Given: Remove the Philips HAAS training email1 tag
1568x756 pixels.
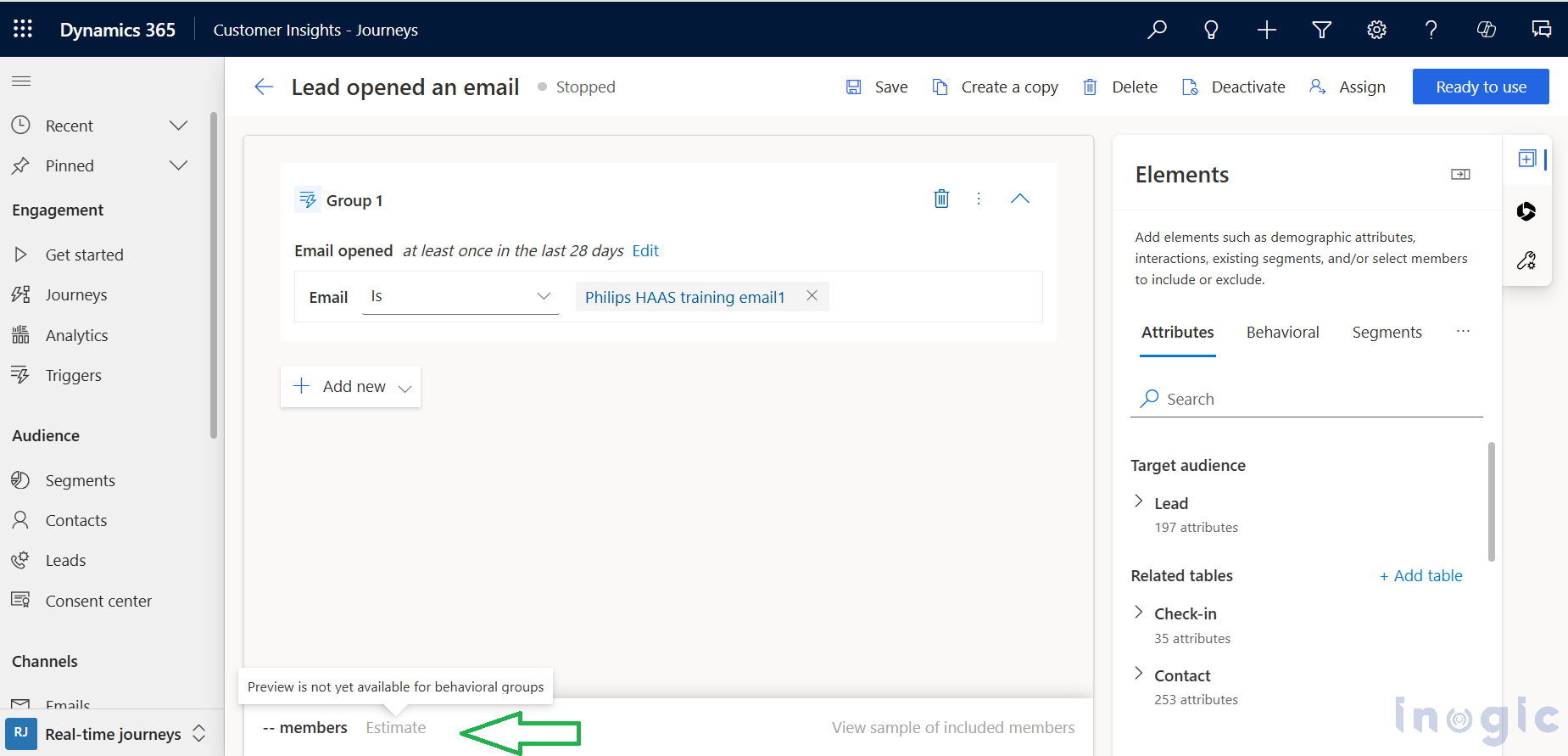Looking at the screenshot, I should (812, 295).
